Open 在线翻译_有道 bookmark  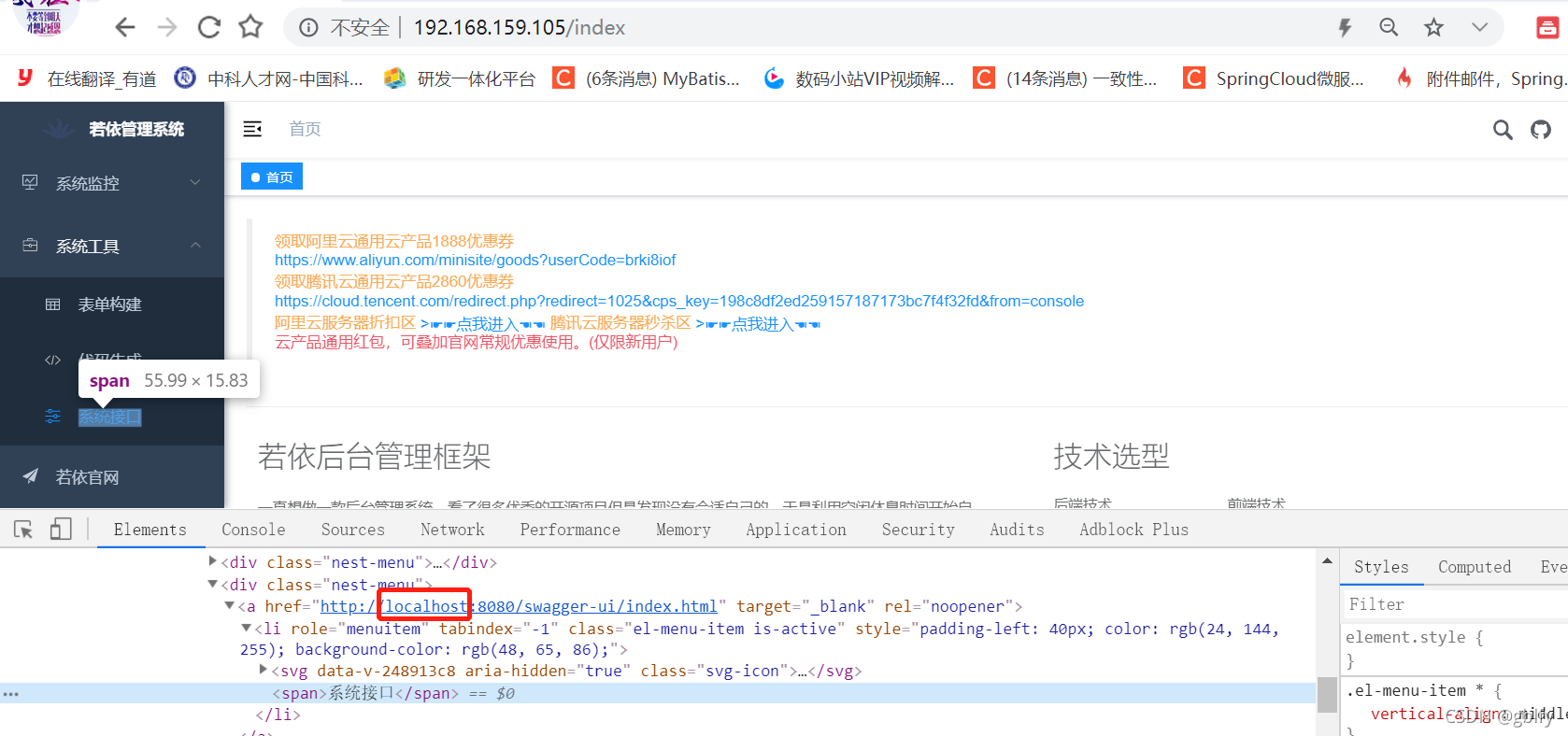point(87,79)
